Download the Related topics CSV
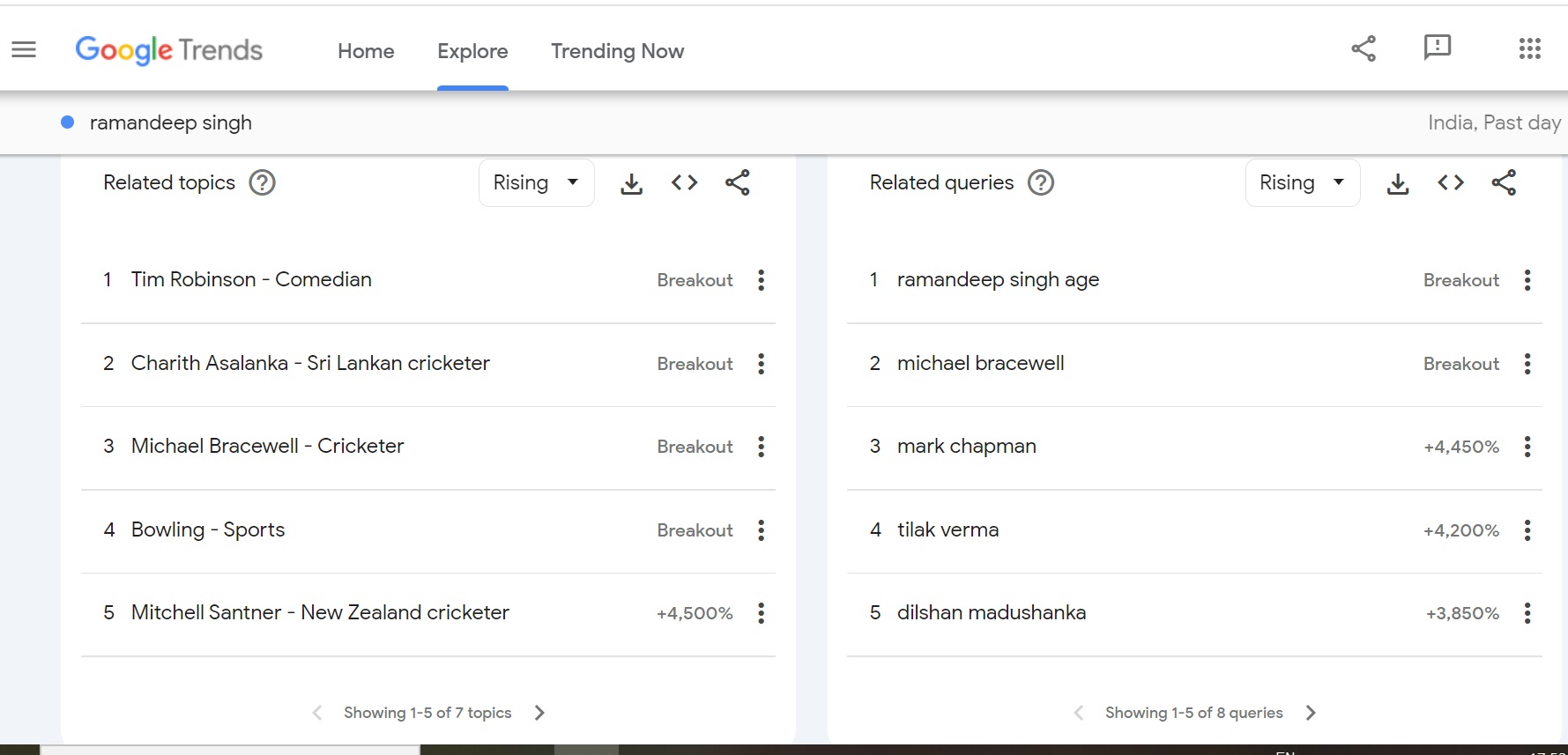Image resolution: width=1568 pixels, height=755 pixels. point(631,183)
